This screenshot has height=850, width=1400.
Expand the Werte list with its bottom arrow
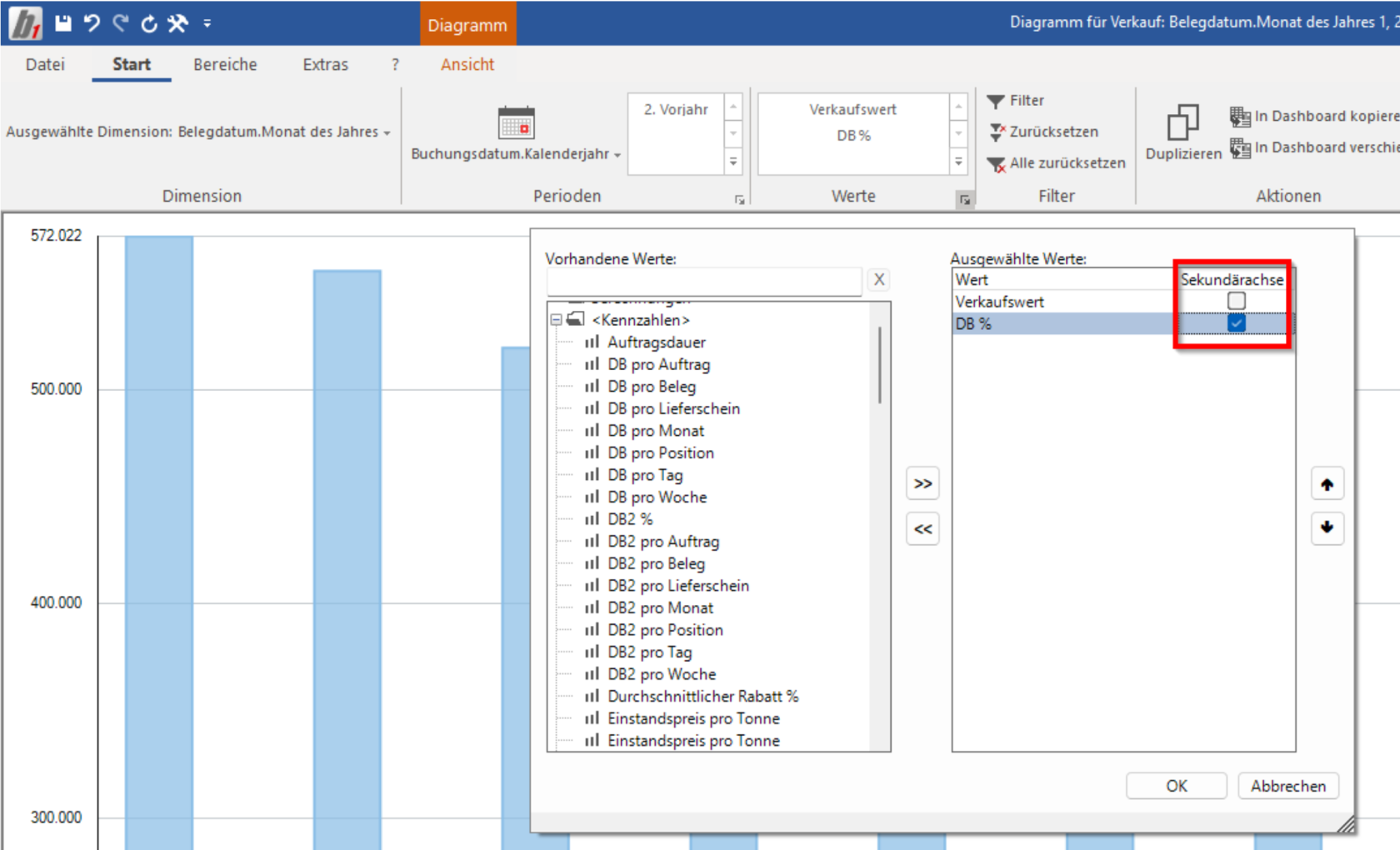tap(958, 162)
